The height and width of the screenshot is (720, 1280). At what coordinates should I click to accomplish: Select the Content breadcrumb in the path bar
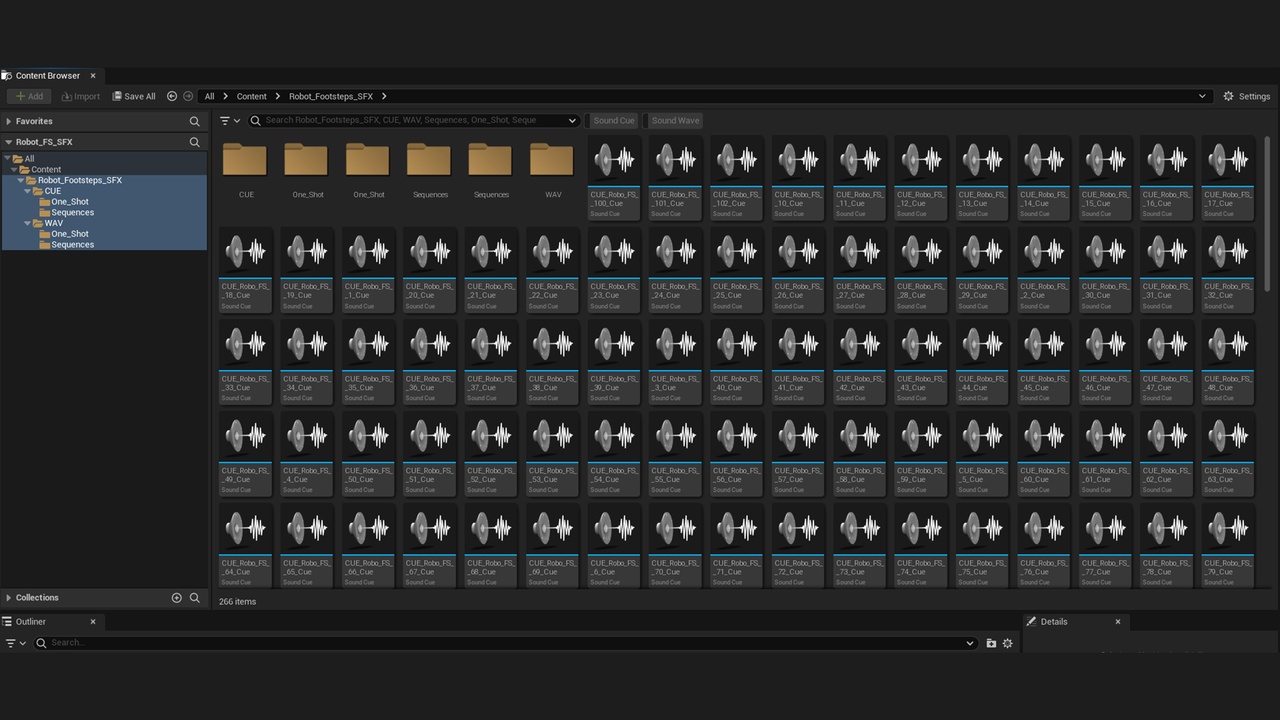252,96
